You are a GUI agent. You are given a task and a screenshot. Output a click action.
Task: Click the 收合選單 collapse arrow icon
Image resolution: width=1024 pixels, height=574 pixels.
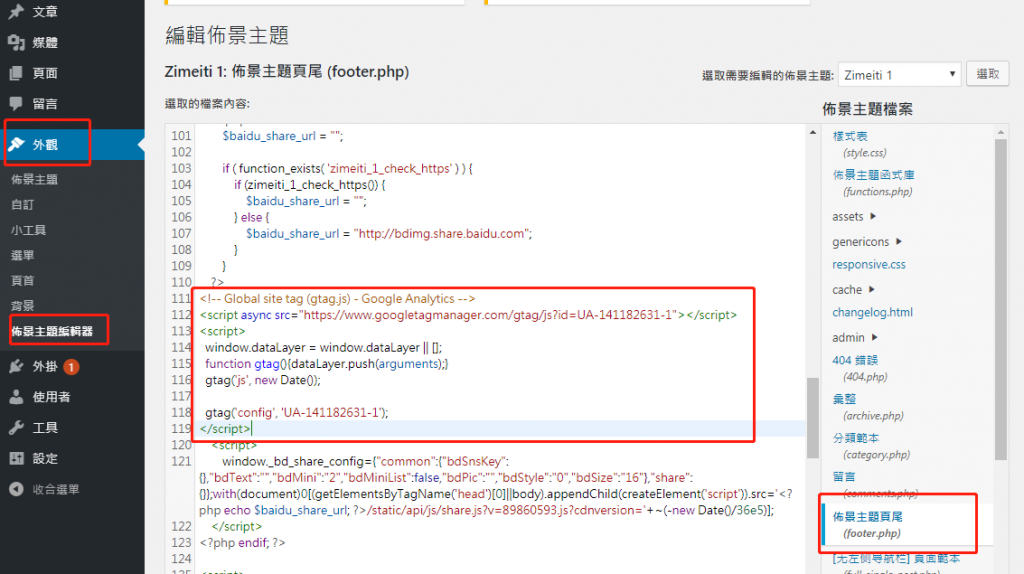click(16, 489)
